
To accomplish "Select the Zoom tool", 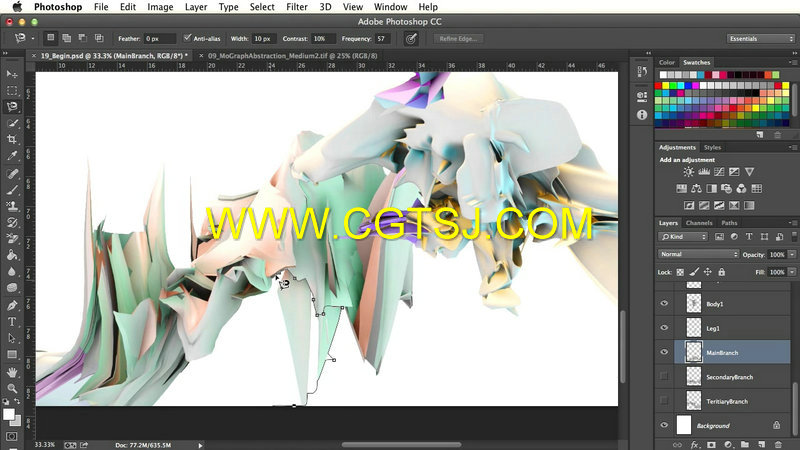I will point(12,388).
